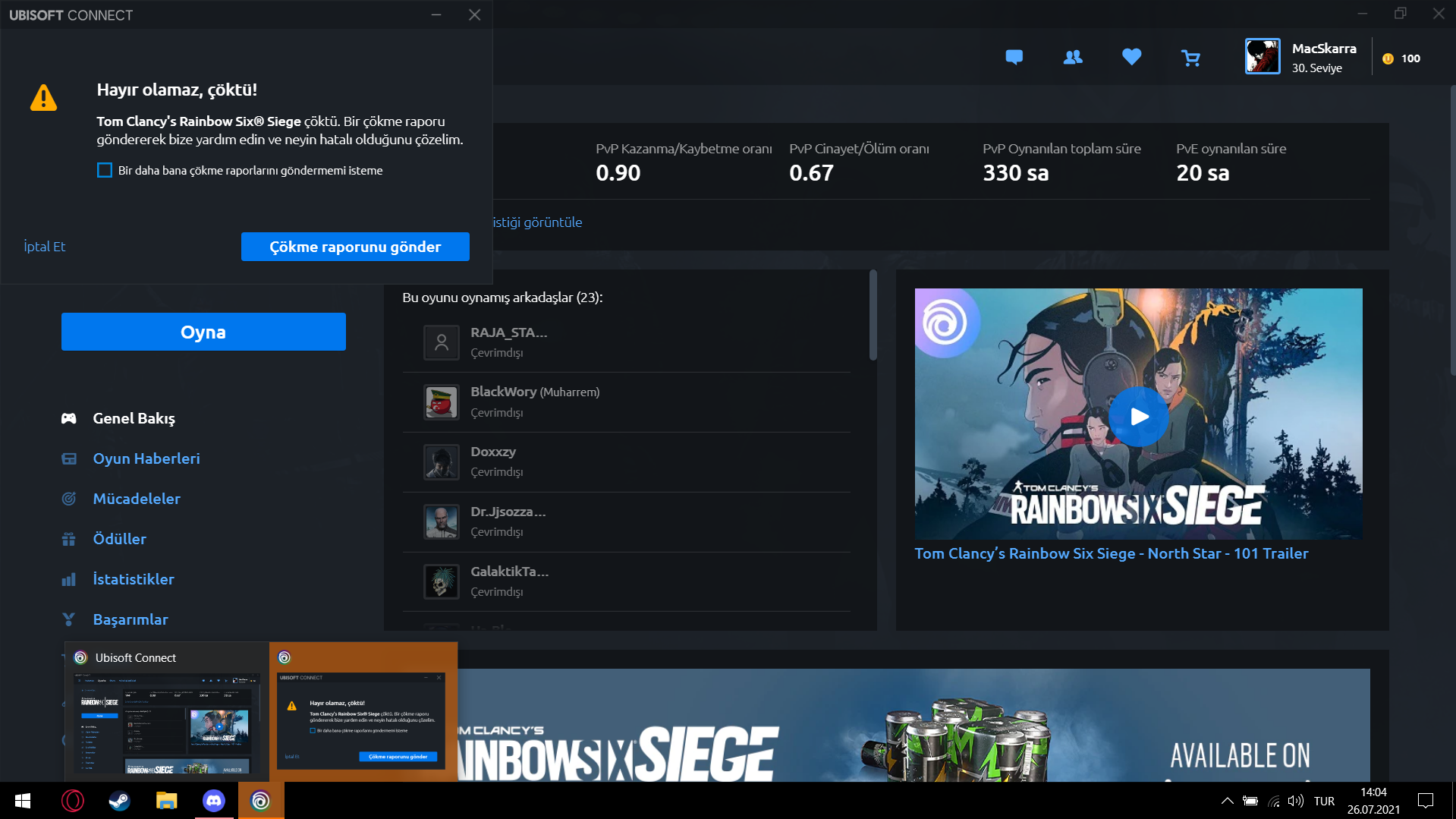This screenshot has height=819, width=1456.
Task: Open Oyun Haberleri section
Action: pos(146,458)
